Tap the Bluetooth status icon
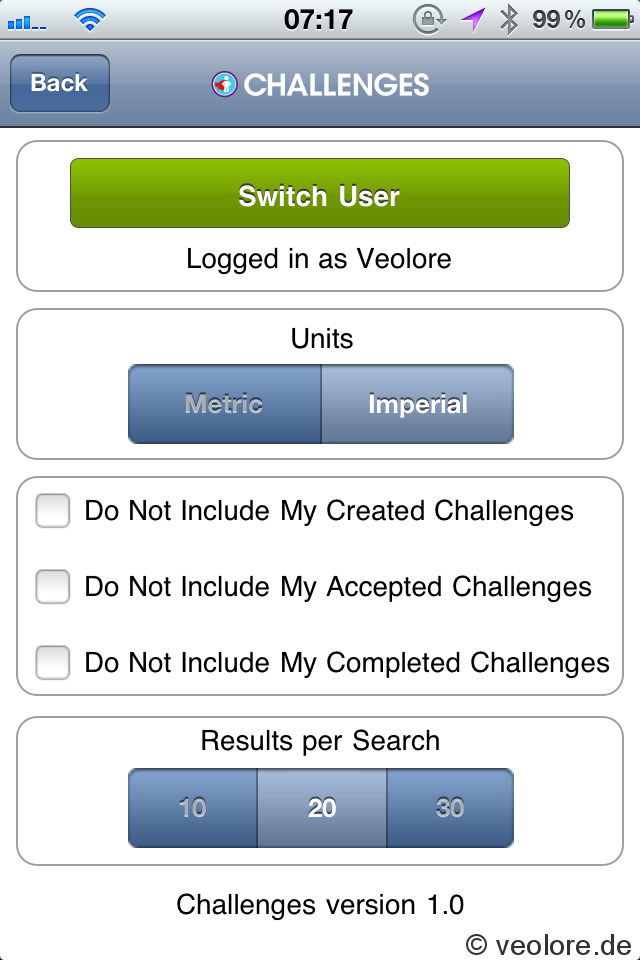The height and width of the screenshot is (960, 640). pyautogui.click(x=509, y=20)
